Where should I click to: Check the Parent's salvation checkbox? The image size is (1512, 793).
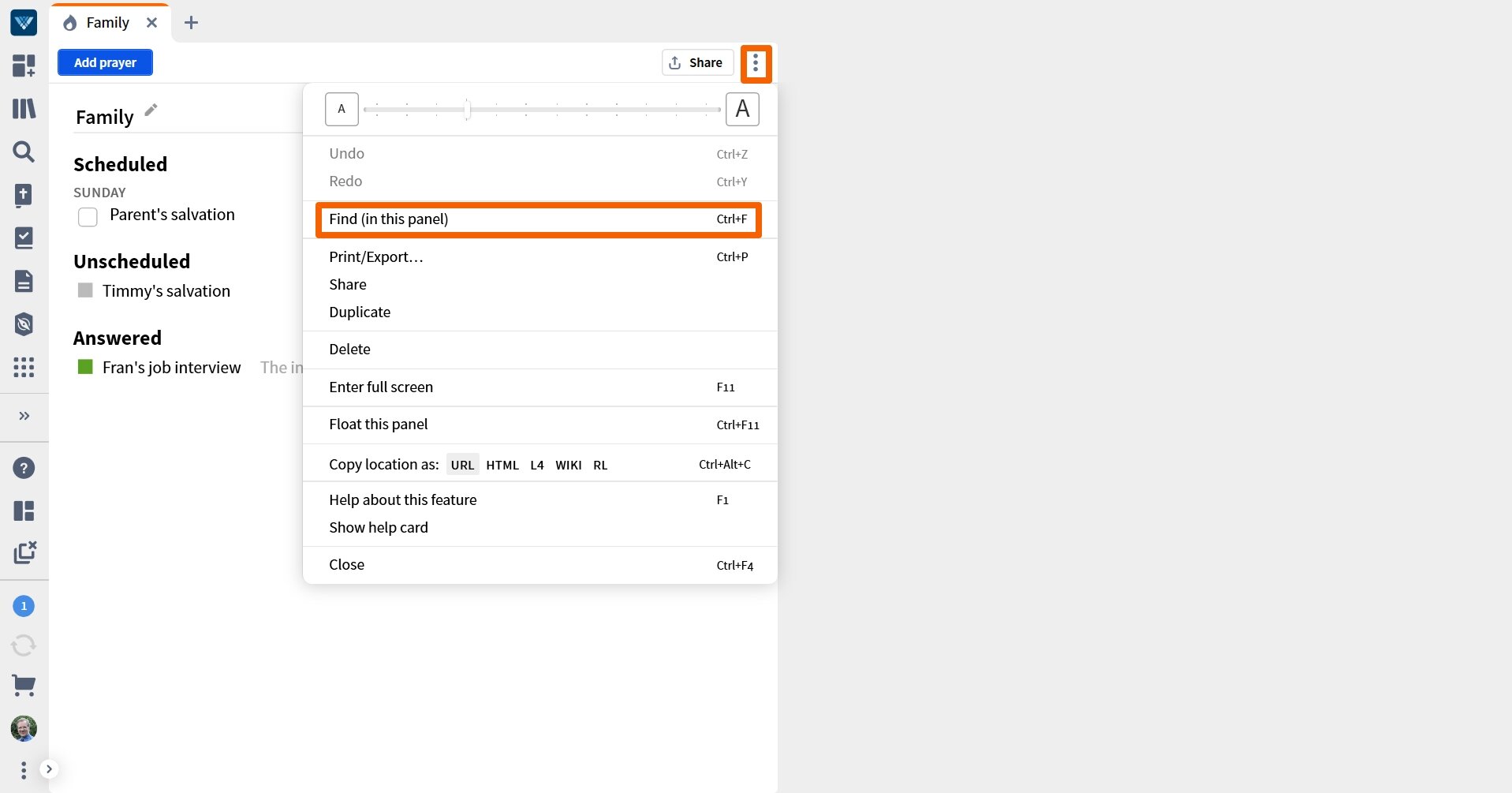tap(88, 217)
